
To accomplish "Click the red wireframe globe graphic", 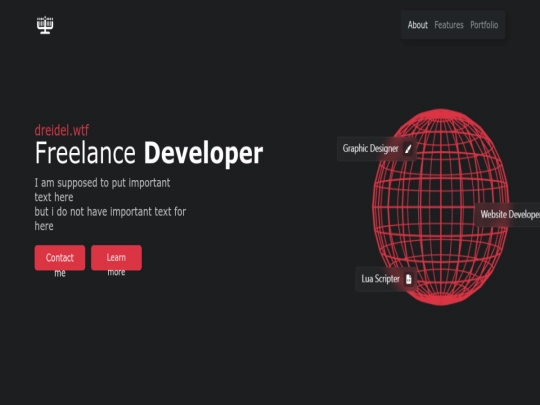I will [441, 207].
